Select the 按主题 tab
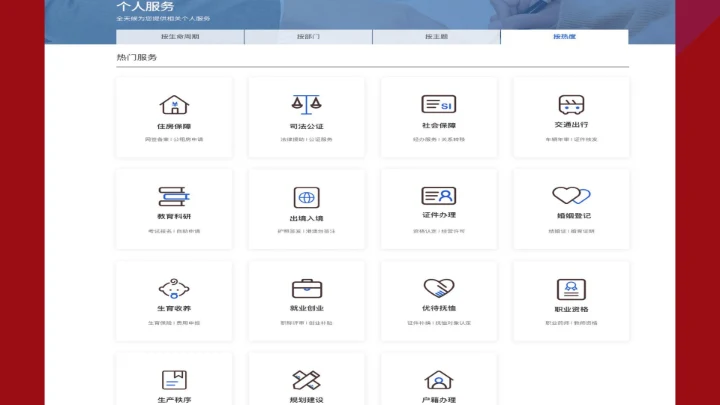This screenshot has width=720, height=405. (x=436, y=37)
